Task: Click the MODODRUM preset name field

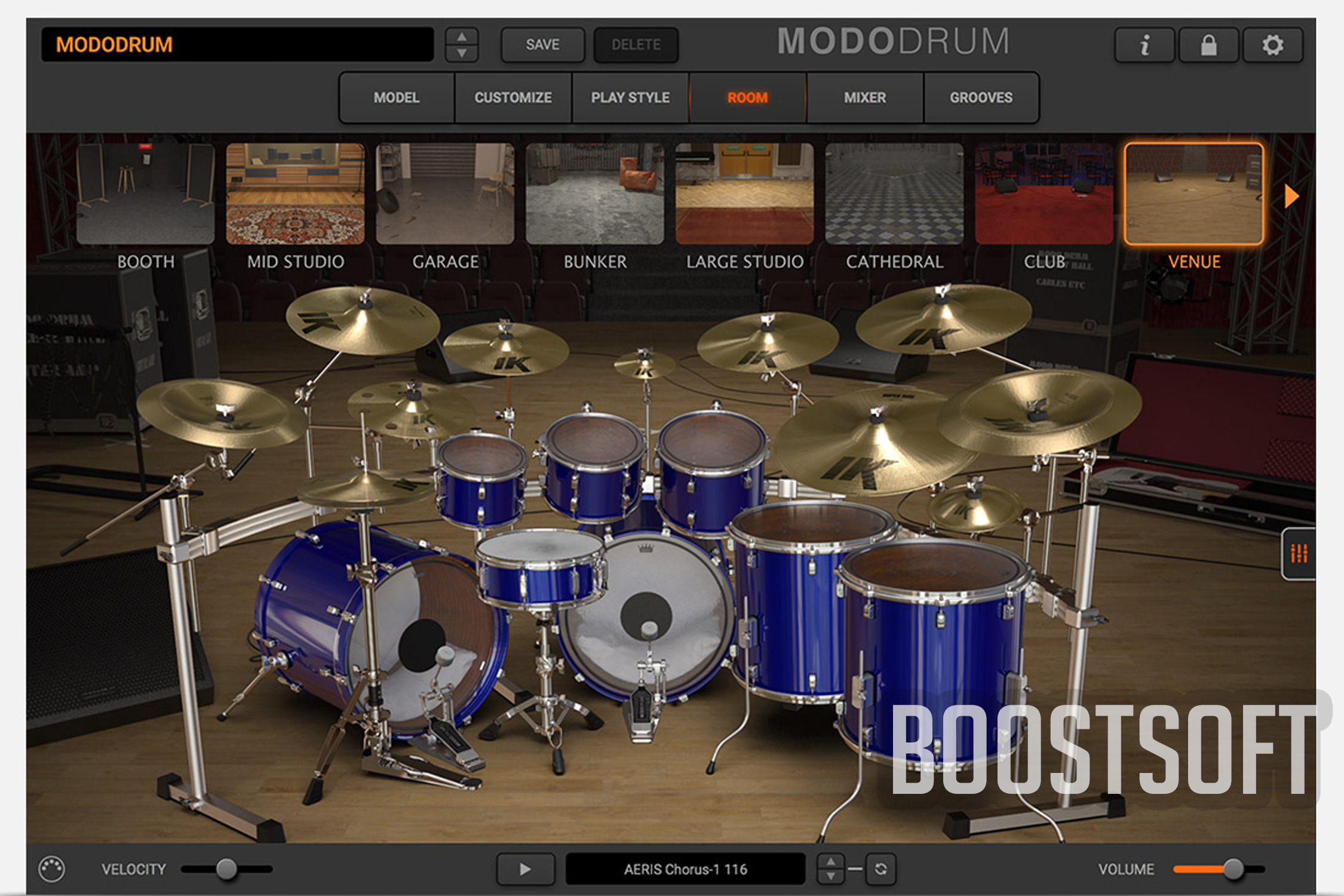Action: (238, 45)
